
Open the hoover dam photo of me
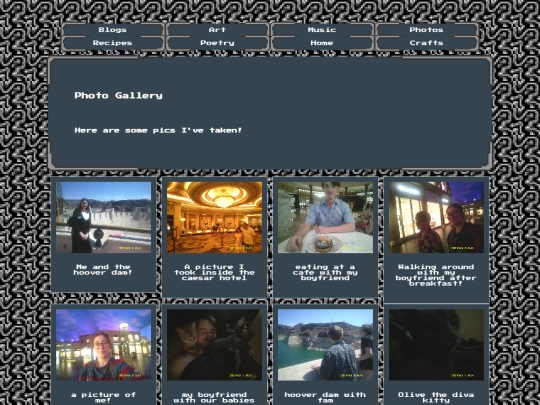103,217
